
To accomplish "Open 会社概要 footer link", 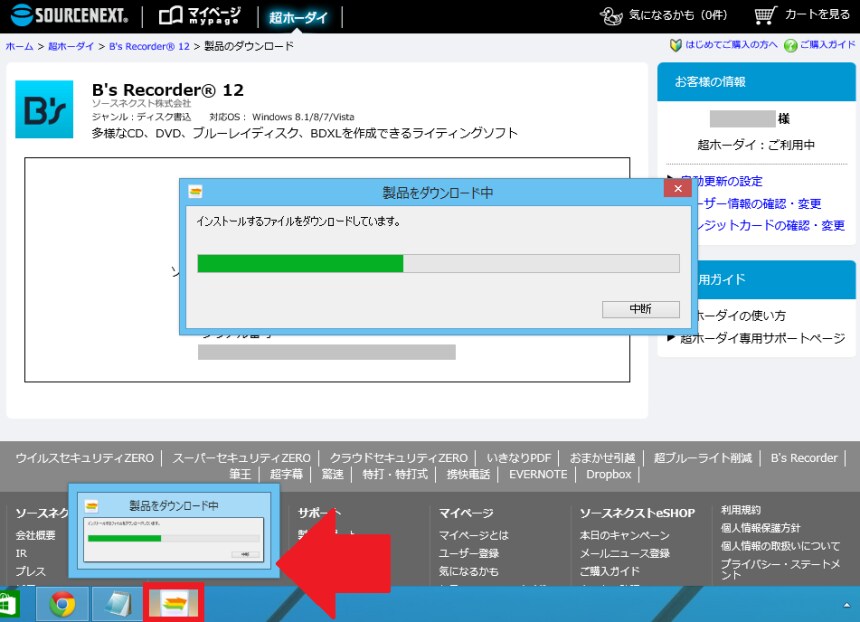I will click(x=36, y=535).
